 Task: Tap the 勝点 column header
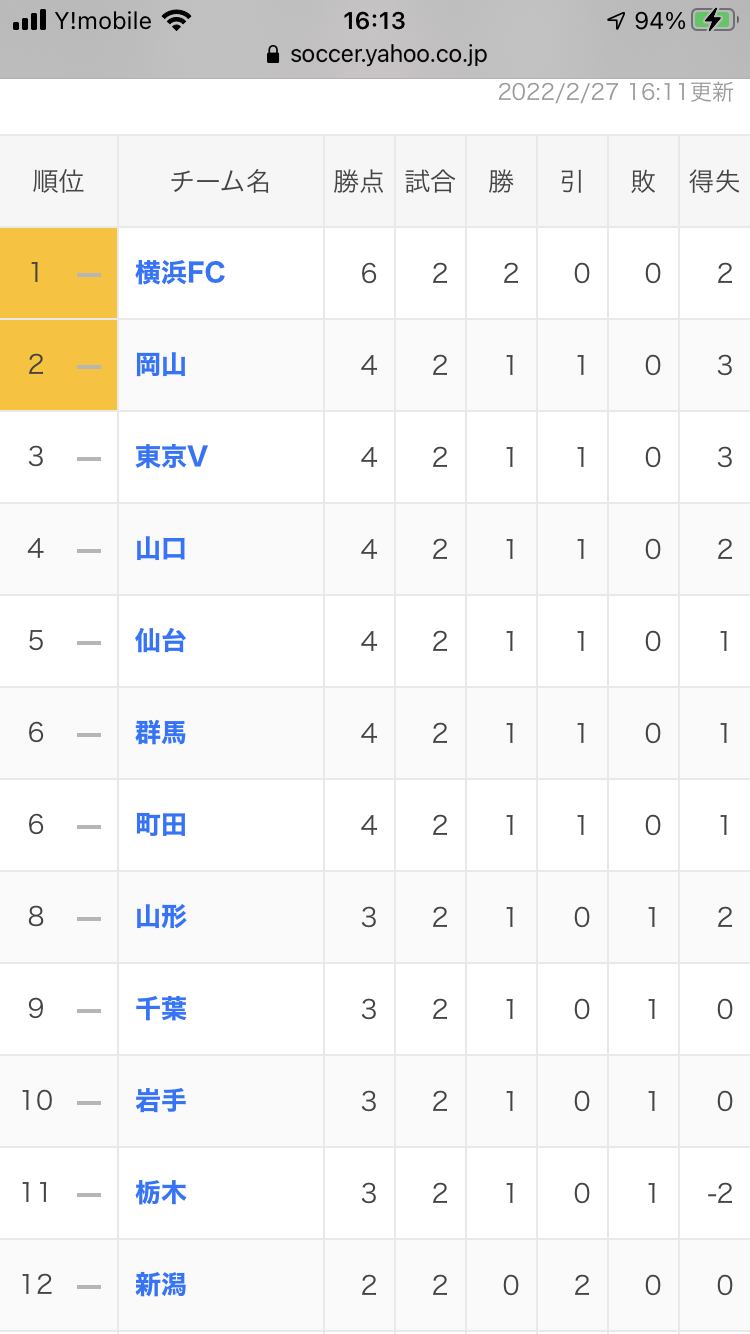pos(359,181)
